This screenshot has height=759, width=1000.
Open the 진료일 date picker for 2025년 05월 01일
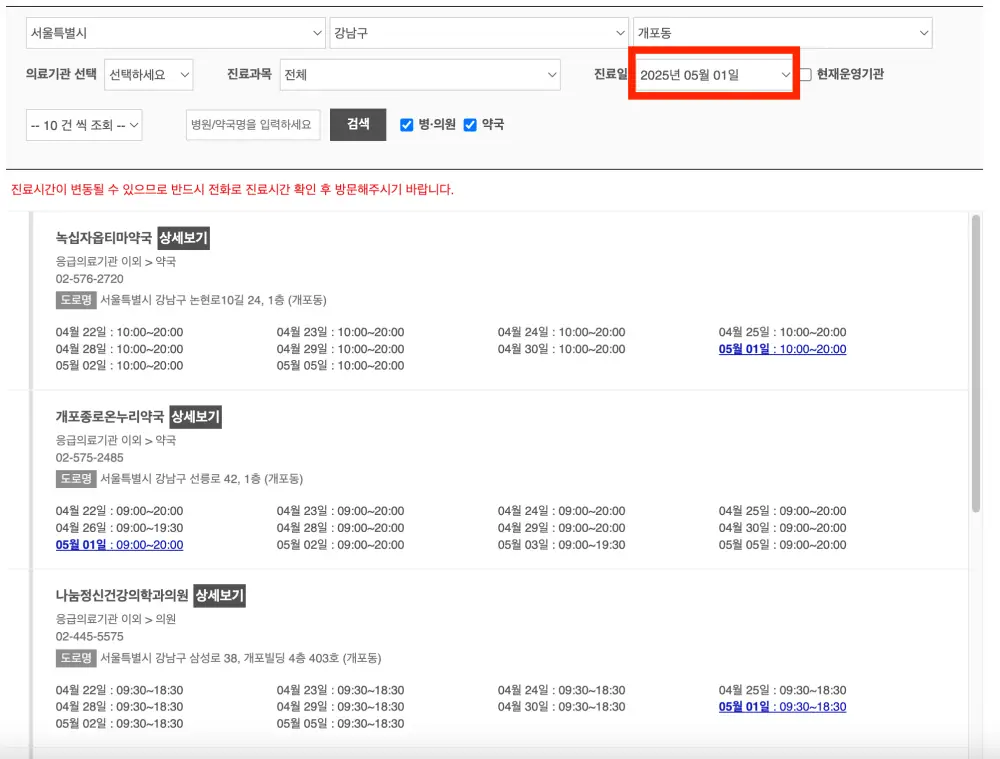coord(713,75)
